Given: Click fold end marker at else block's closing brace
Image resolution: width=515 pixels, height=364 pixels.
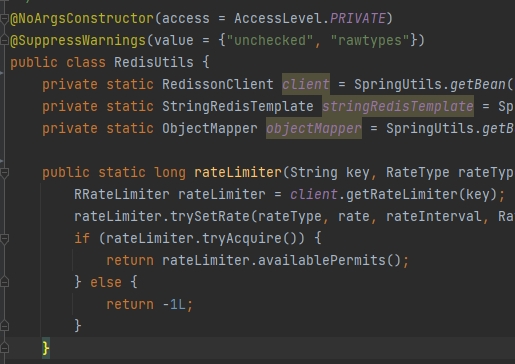Looking at the screenshot, I should pos(4,326).
